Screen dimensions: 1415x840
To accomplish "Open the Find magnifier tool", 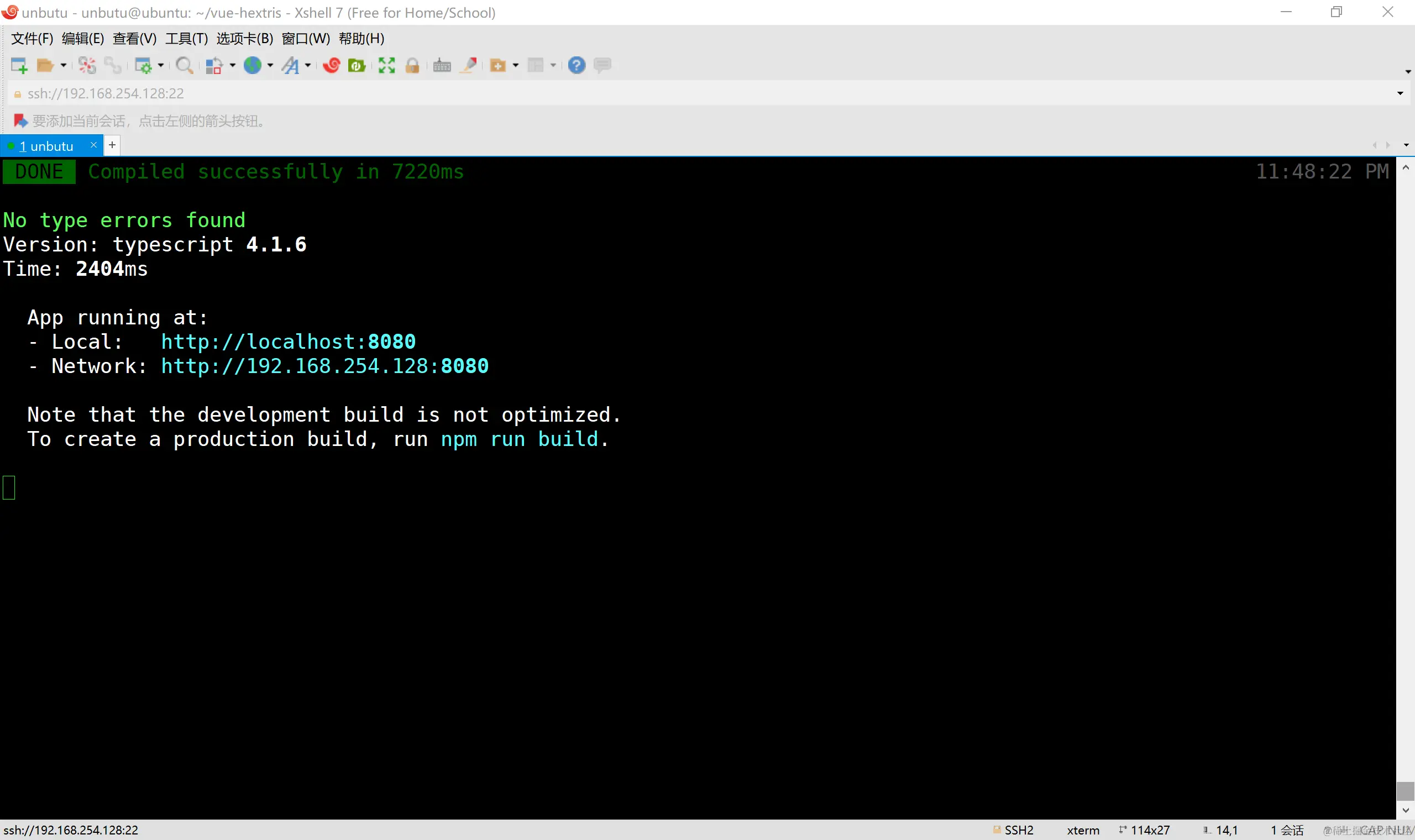I will tap(184, 66).
